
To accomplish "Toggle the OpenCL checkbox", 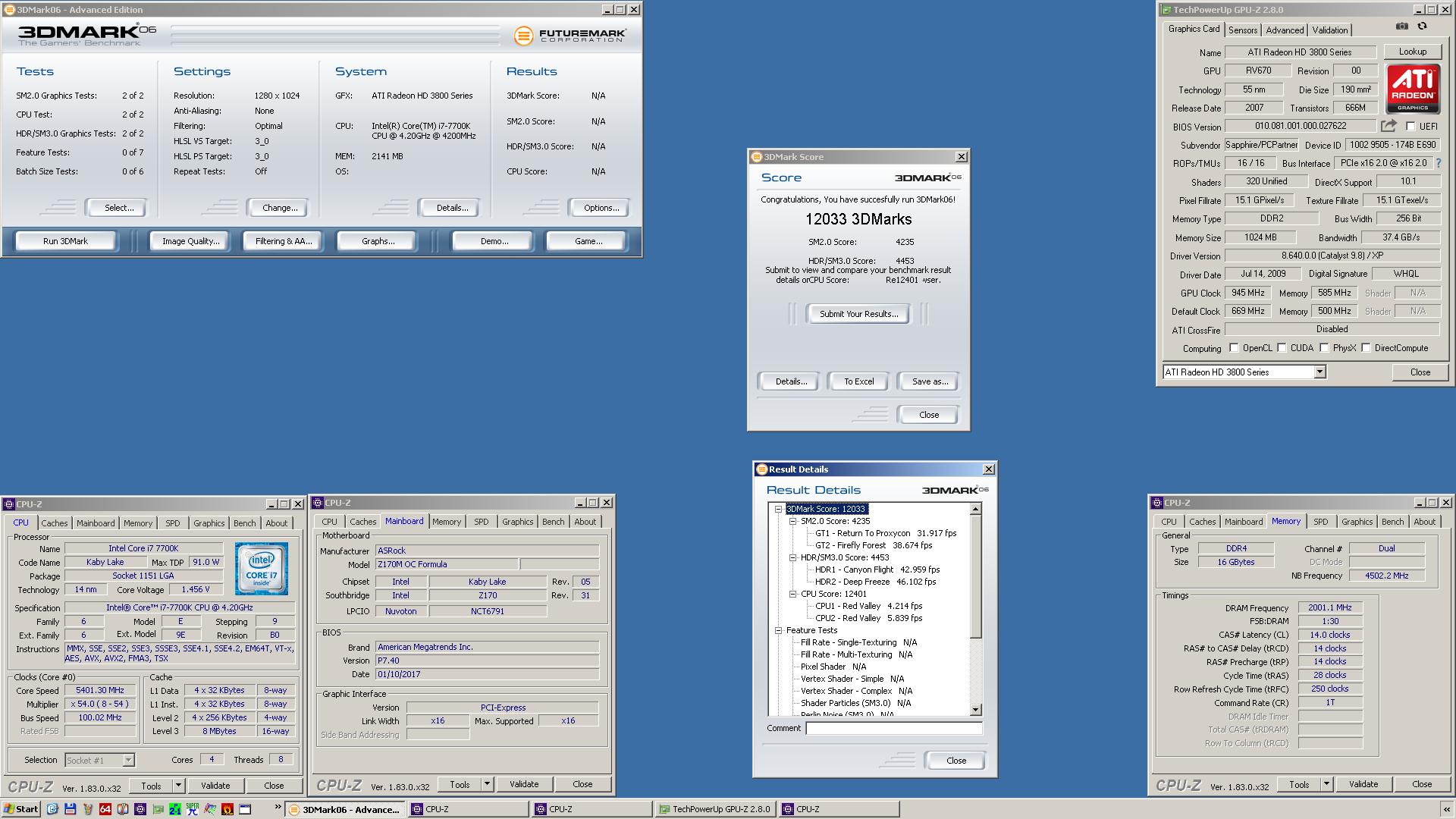I will (1234, 348).
